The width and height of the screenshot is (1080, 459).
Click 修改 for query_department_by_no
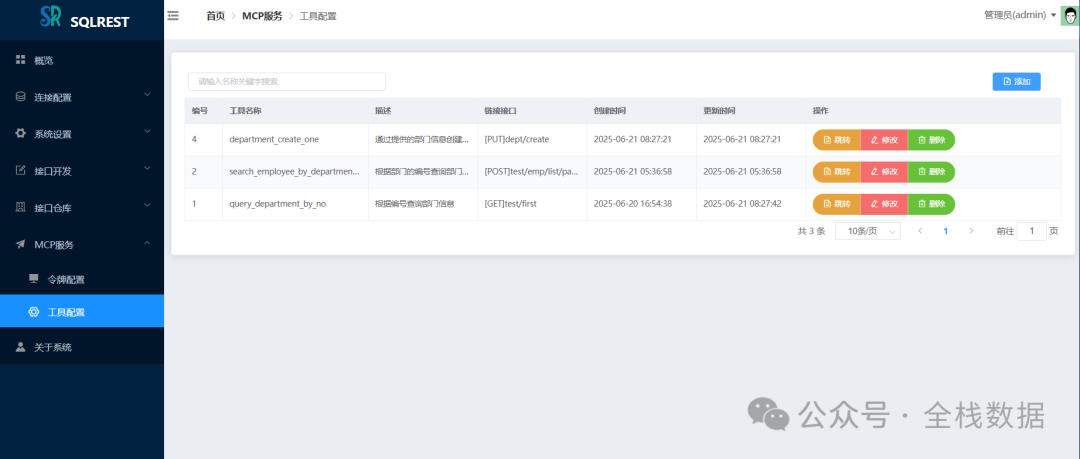point(884,204)
